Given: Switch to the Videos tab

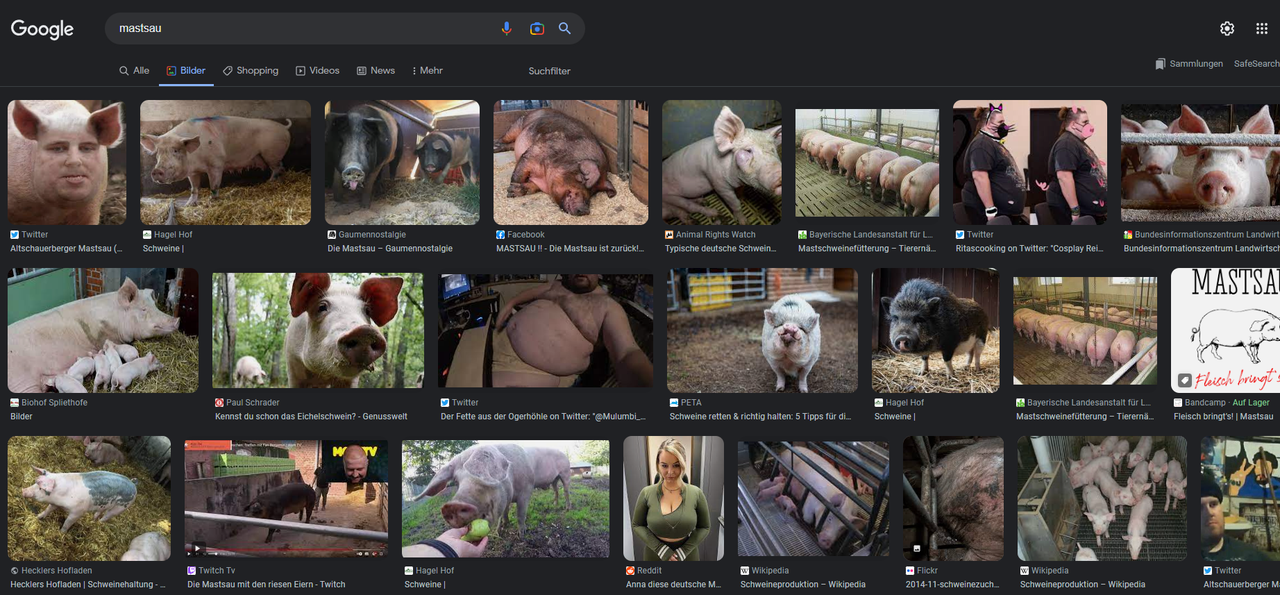Looking at the screenshot, I should coord(317,71).
